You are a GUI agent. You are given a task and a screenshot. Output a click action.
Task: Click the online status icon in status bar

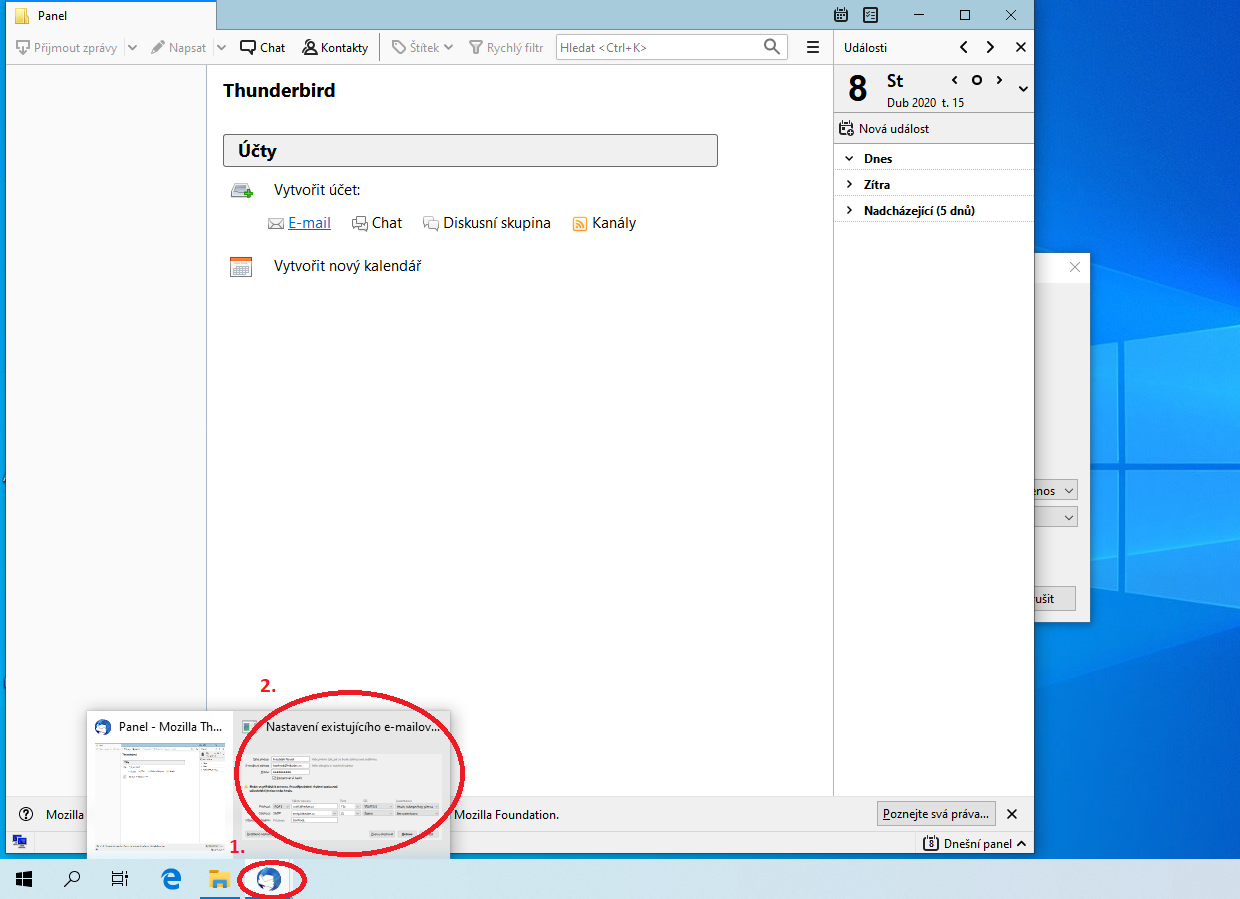point(19,842)
